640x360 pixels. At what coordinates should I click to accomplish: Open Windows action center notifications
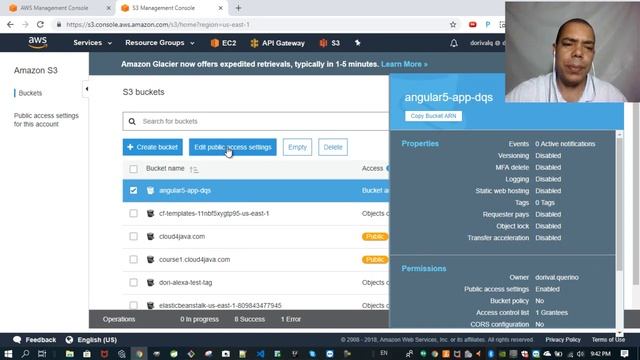624,353
